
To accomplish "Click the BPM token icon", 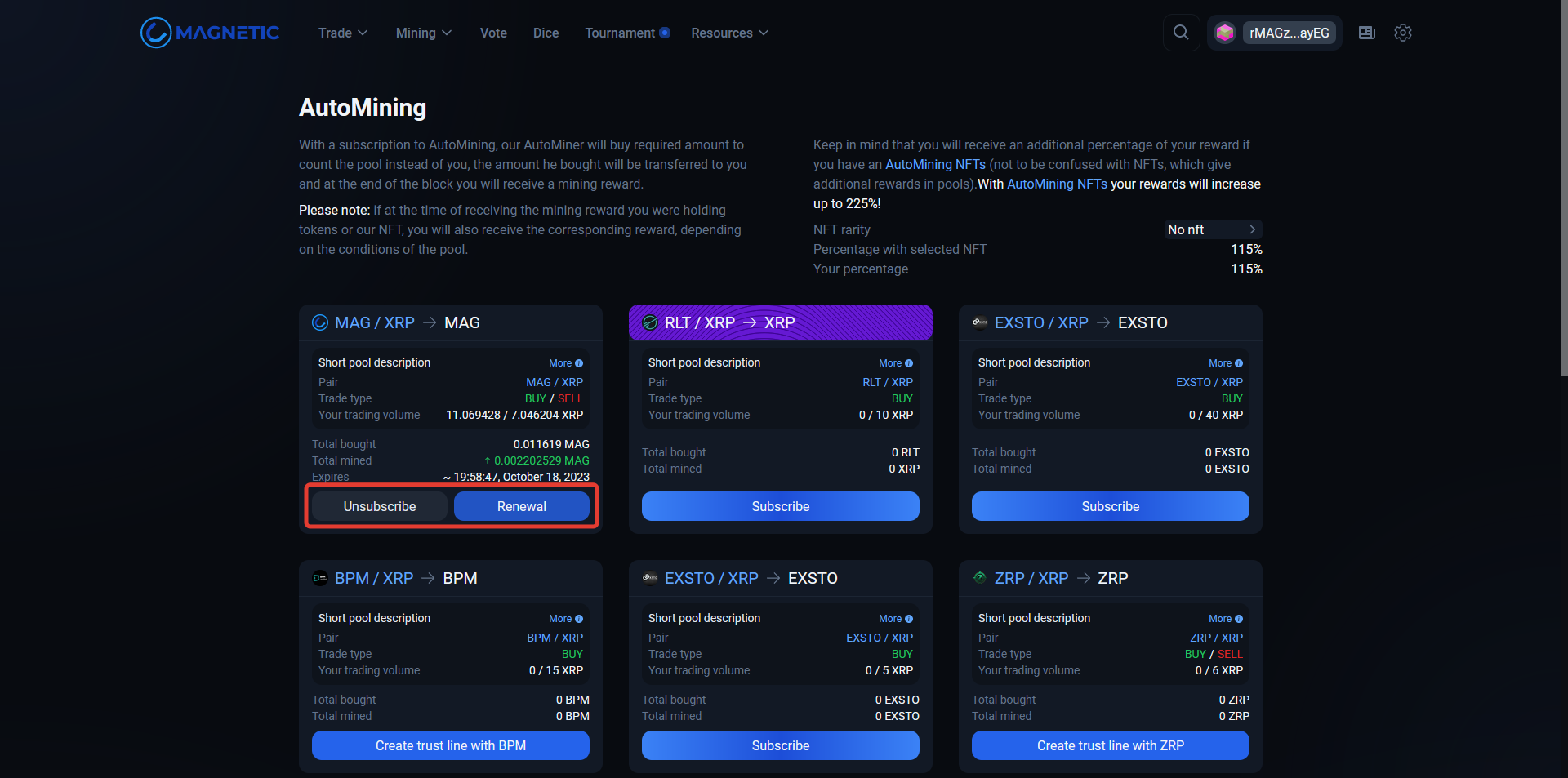I will 320,578.
